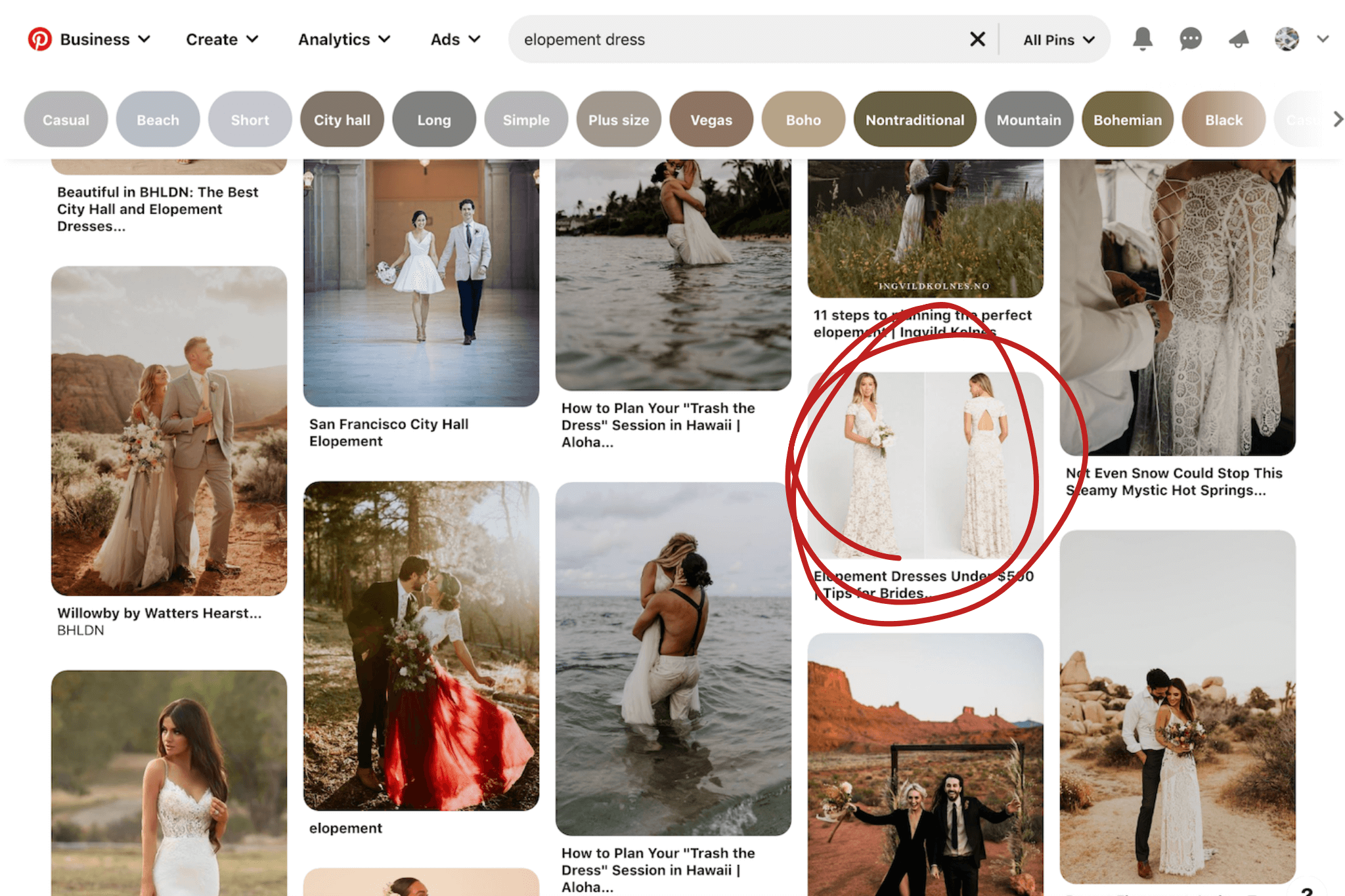Image resolution: width=1345 pixels, height=896 pixels.
Task: Select the Long filter chip
Action: tap(434, 119)
